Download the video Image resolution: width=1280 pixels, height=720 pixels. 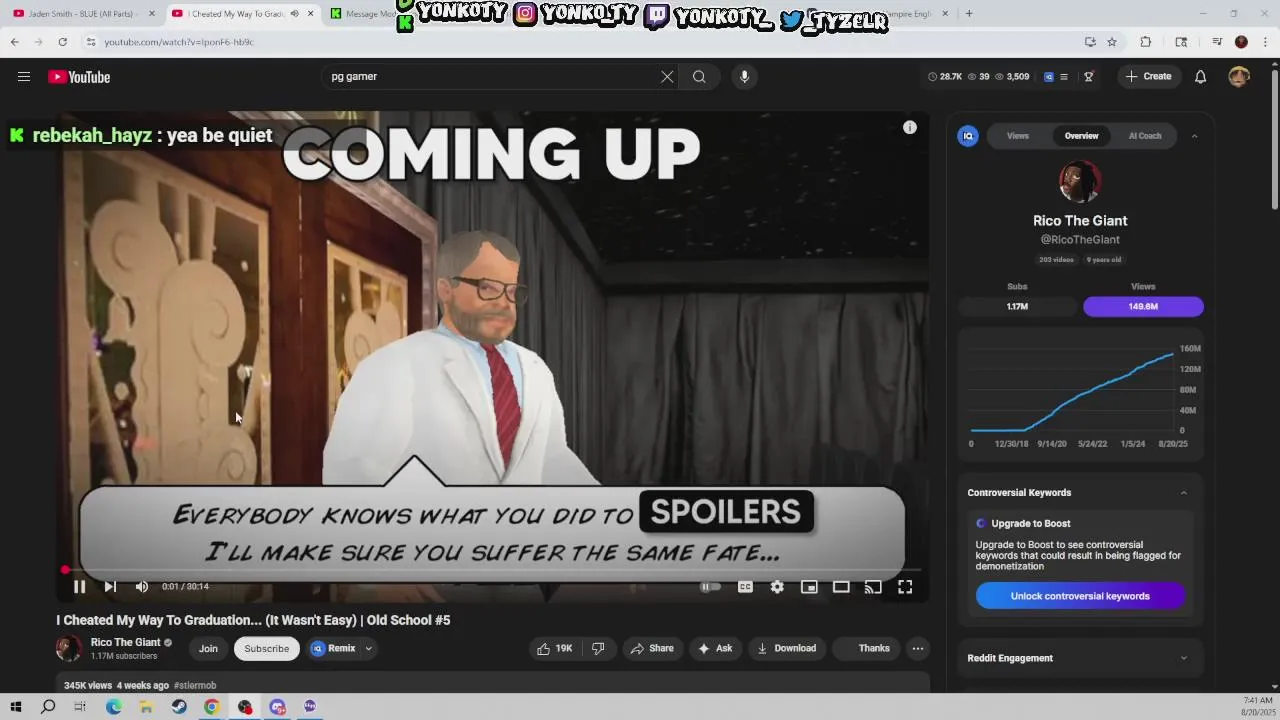(786, 648)
